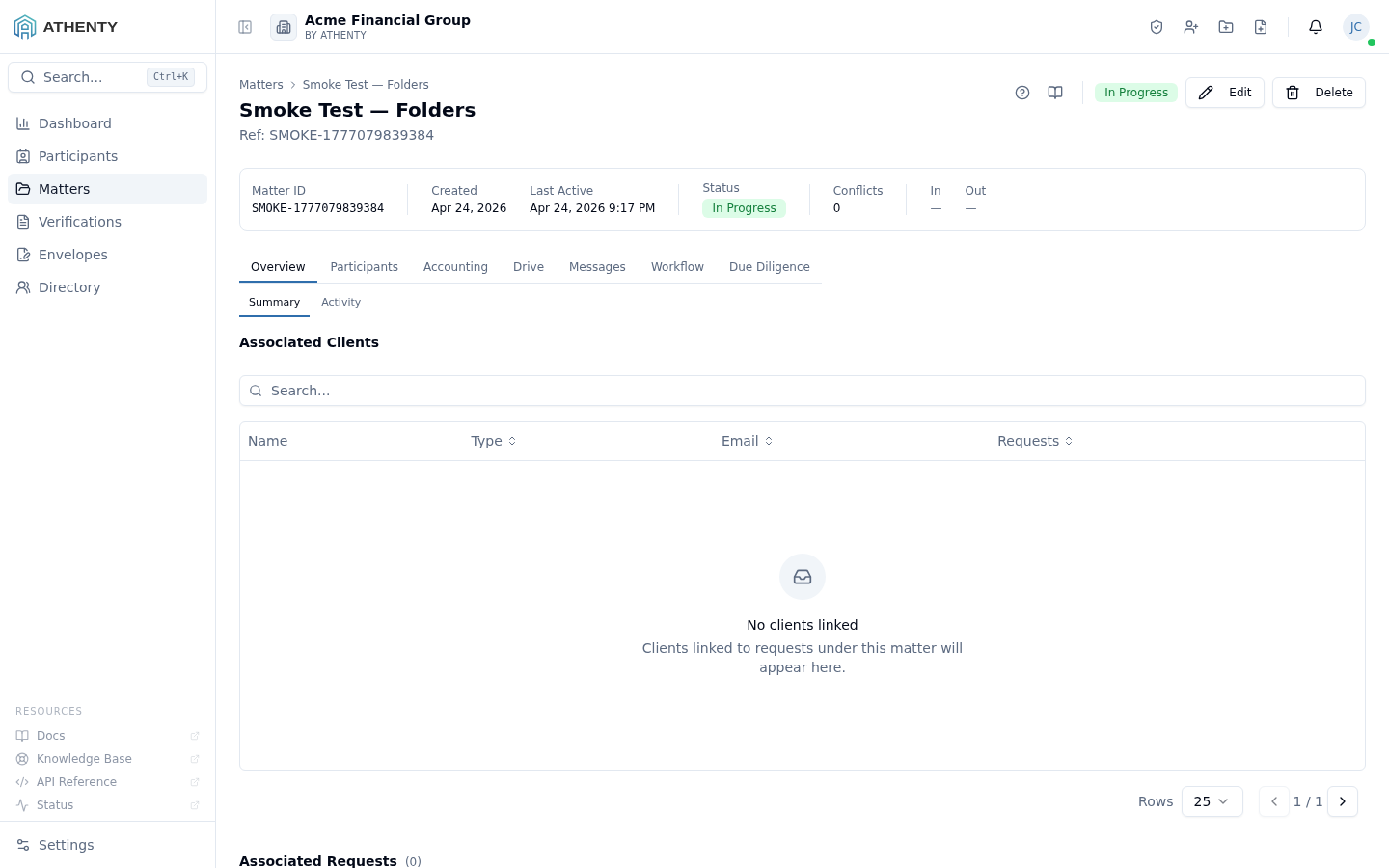Screen dimensions: 1389x868
Task: Click external link icon next to Status
Action: (x=195, y=805)
